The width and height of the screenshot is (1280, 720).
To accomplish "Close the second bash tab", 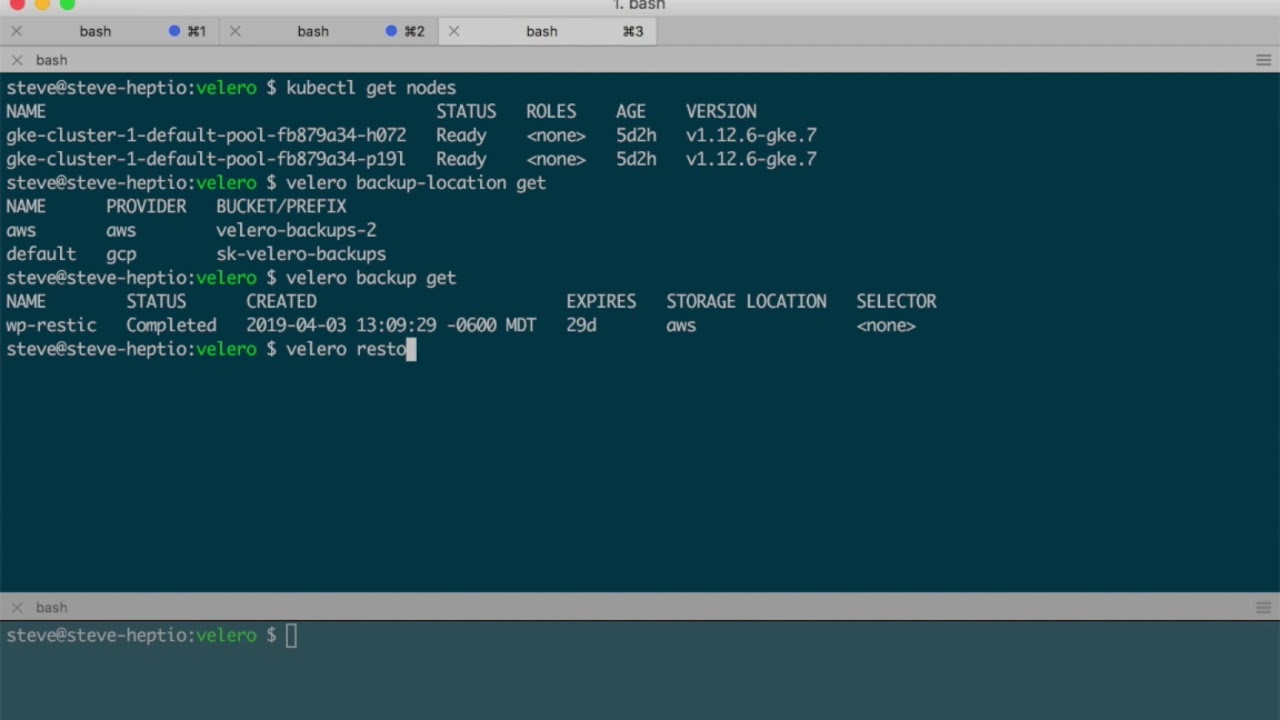I will pos(235,31).
